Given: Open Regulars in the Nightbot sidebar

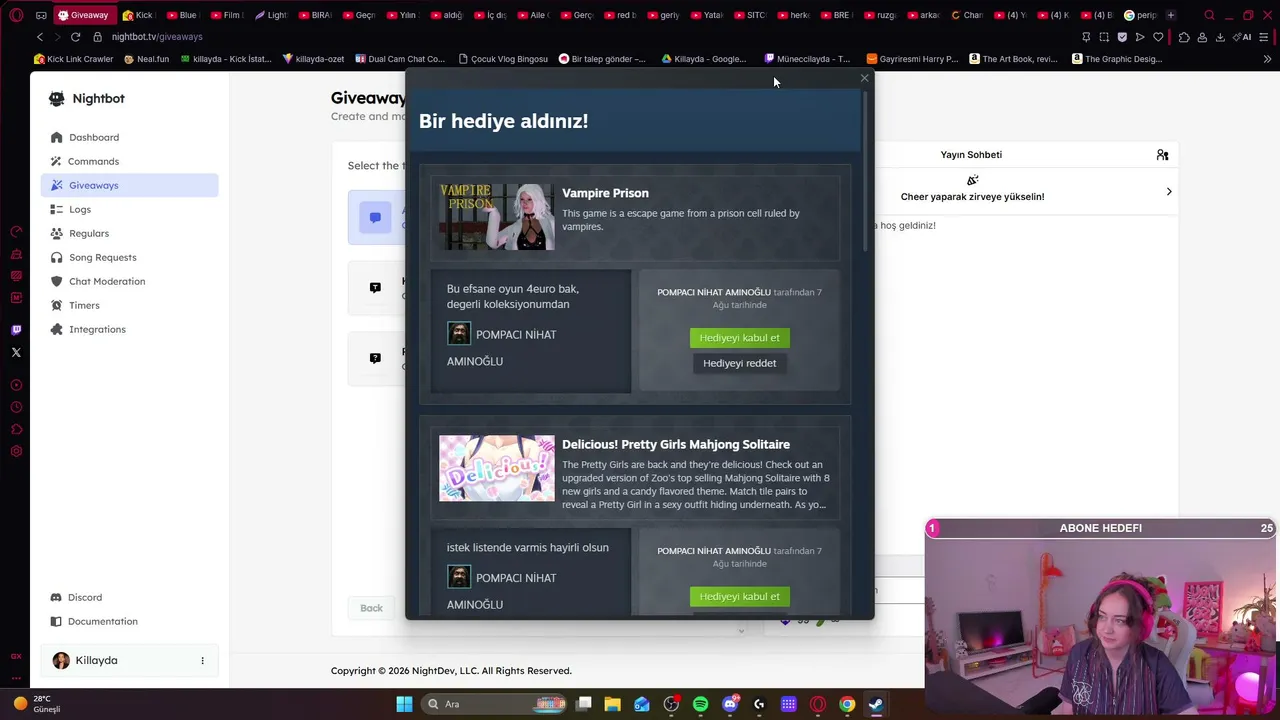Looking at the screenshot, I should [130, 233].
